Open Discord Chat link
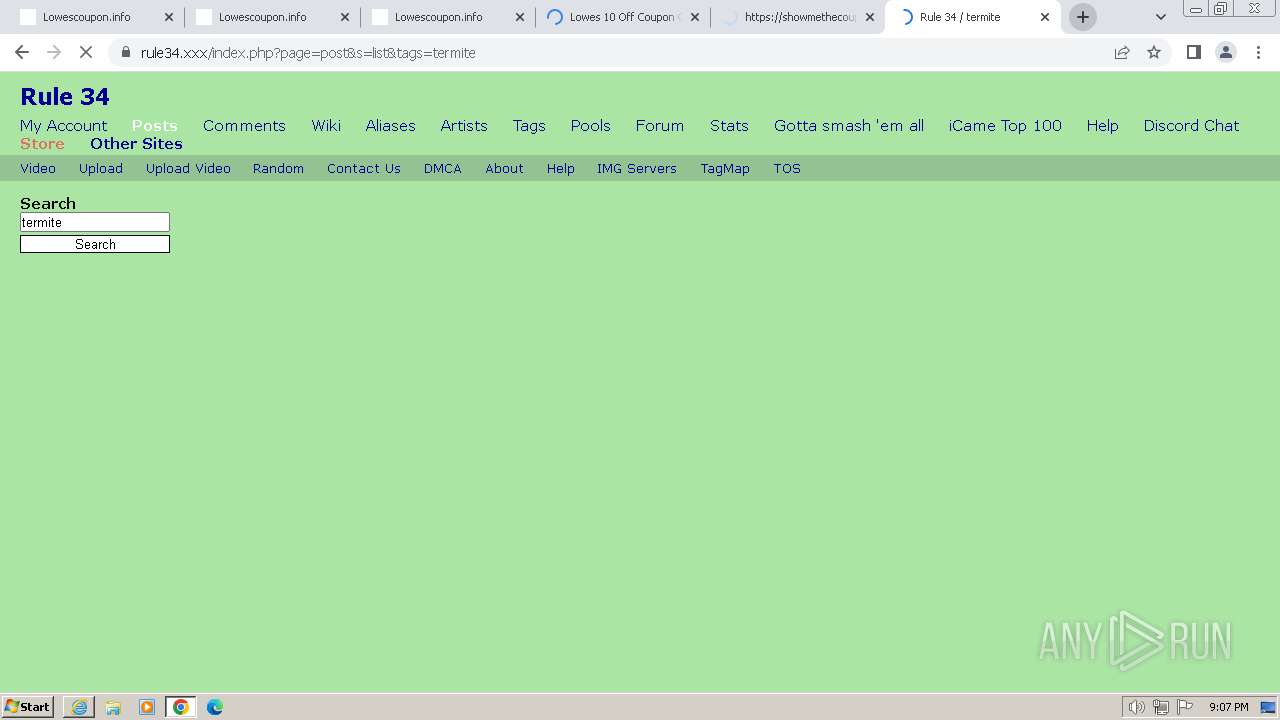Screen dimensions: 1280x720 1191,125
